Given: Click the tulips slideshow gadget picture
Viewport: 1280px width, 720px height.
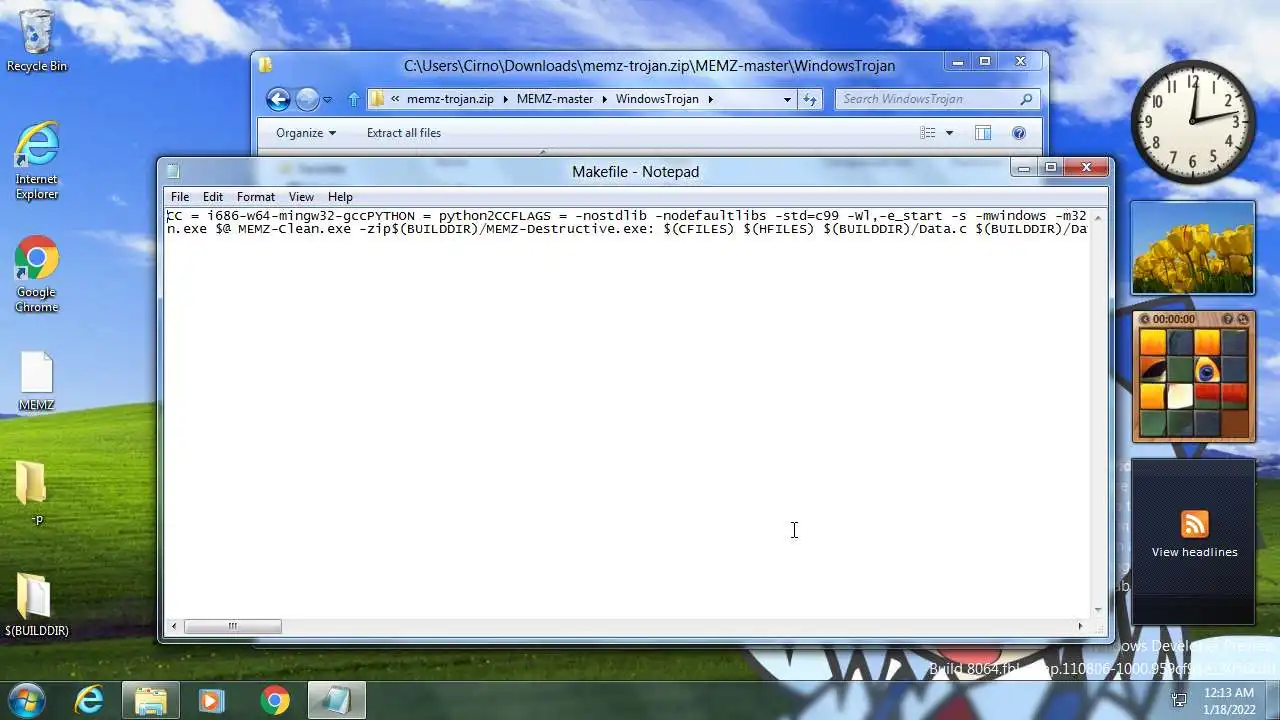Looking at the screenshot, I should (1193, 248).
